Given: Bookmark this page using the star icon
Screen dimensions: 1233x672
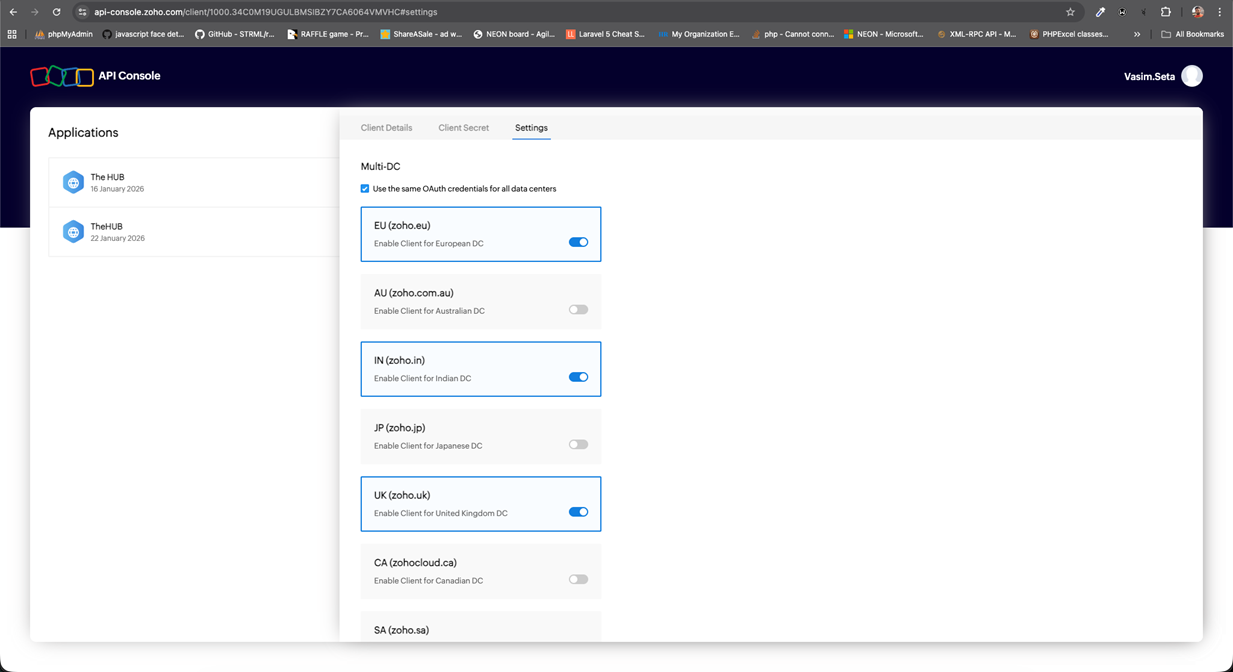Looking at the screenshot, I should pyautogui.click(x=1070, y=12).
